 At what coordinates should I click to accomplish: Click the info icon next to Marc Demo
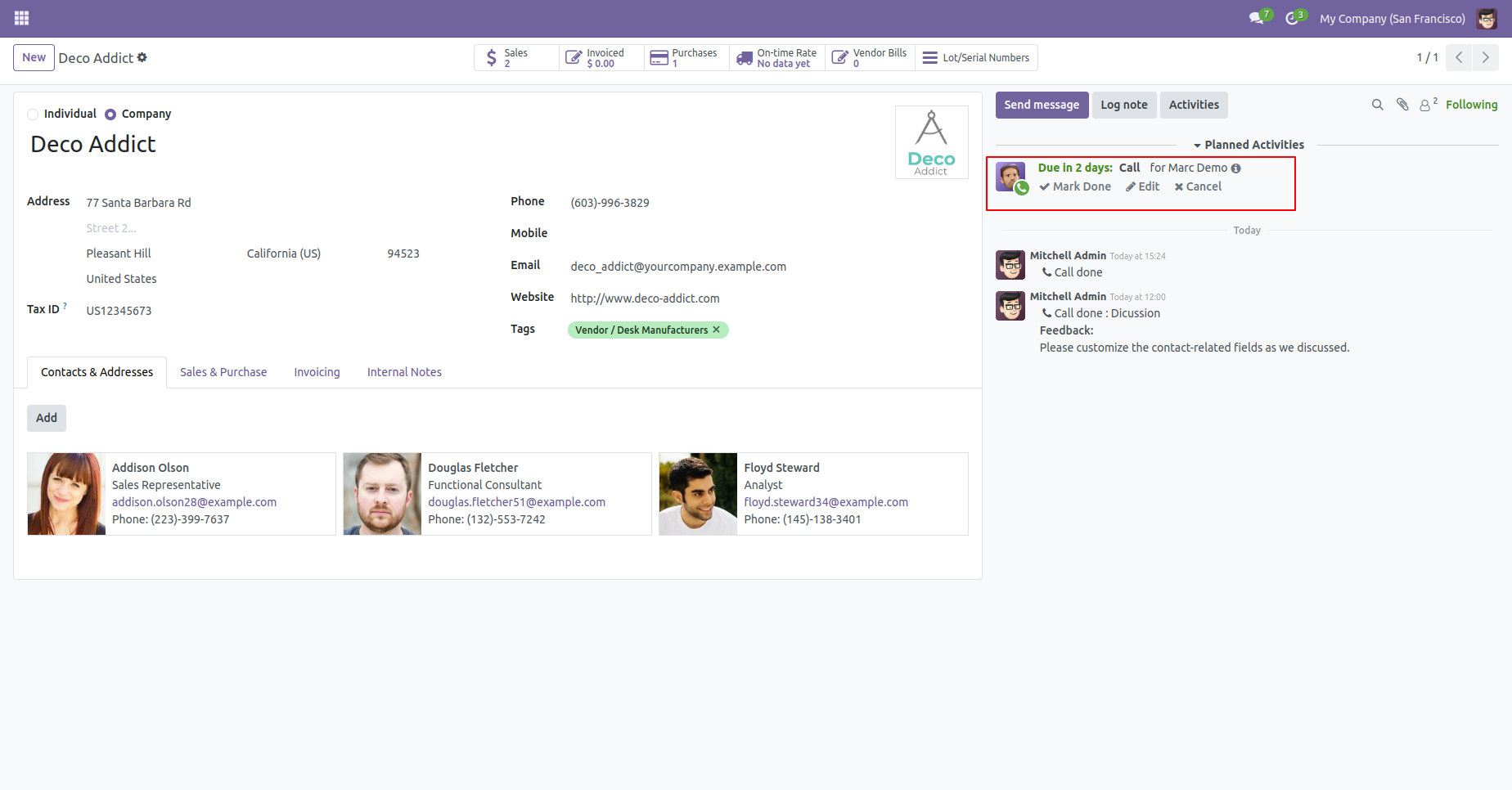coord(1235,168)
